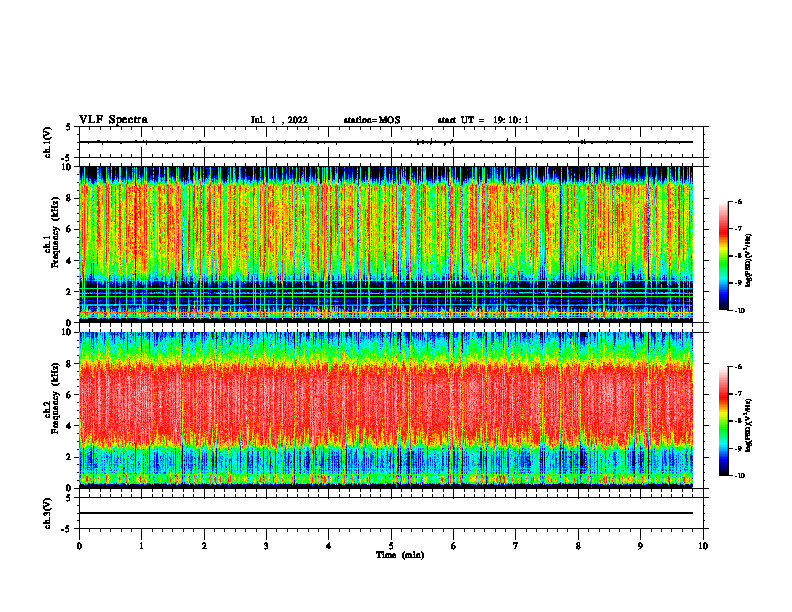
Task: Click time axis tick label '8'
Action: 578,546
